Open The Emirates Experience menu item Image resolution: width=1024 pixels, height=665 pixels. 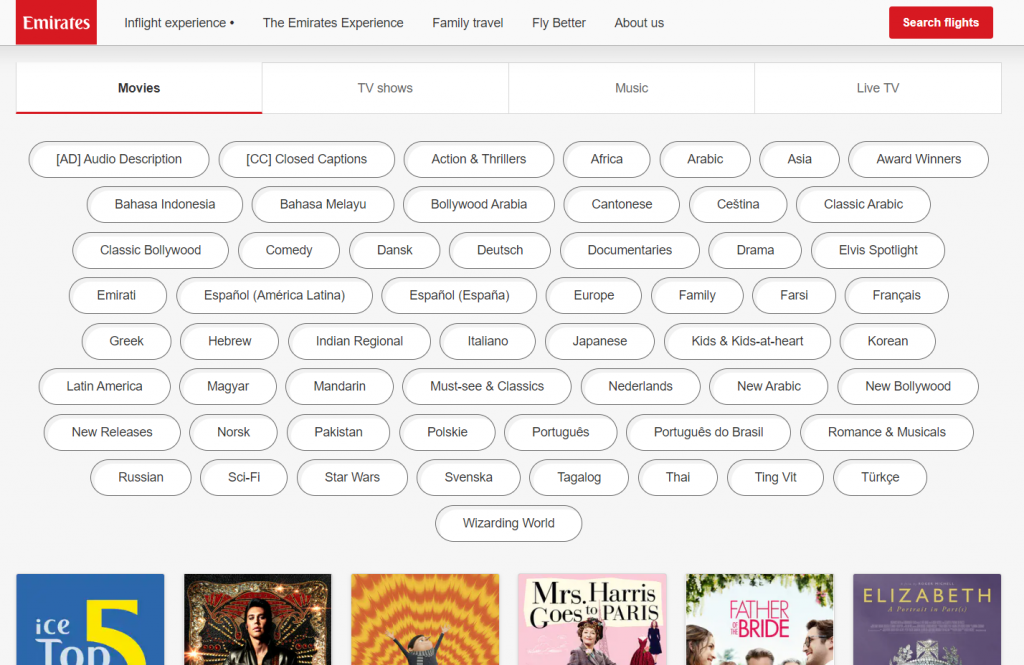333,23
